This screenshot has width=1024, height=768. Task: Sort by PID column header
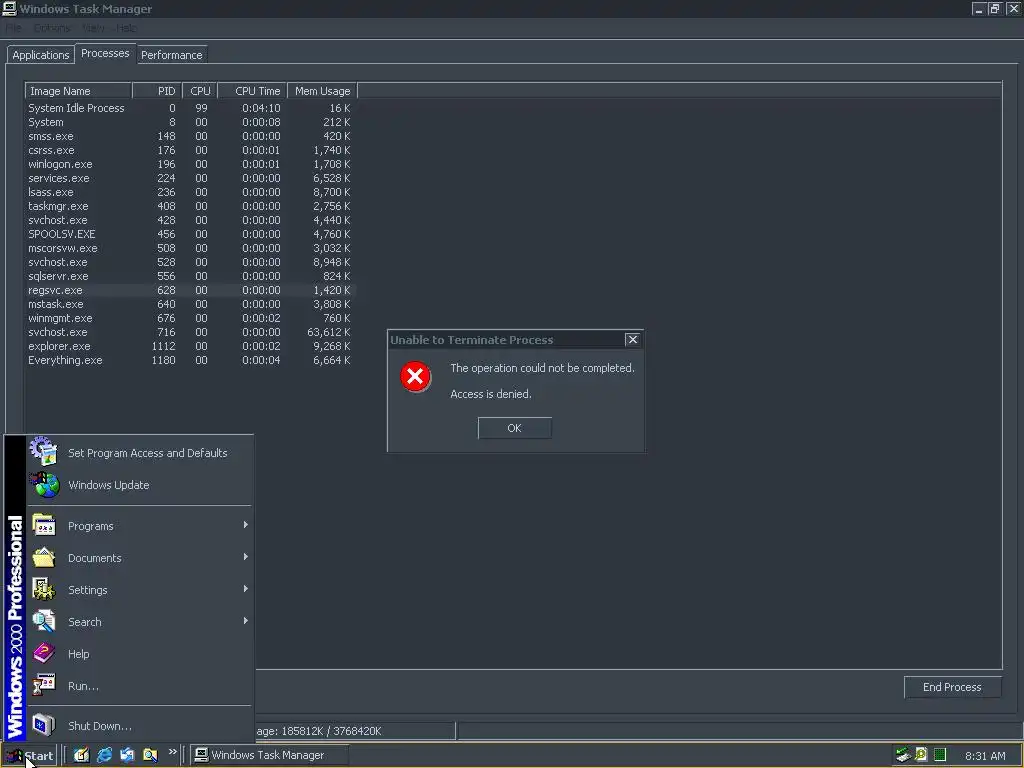pos(157,91)
